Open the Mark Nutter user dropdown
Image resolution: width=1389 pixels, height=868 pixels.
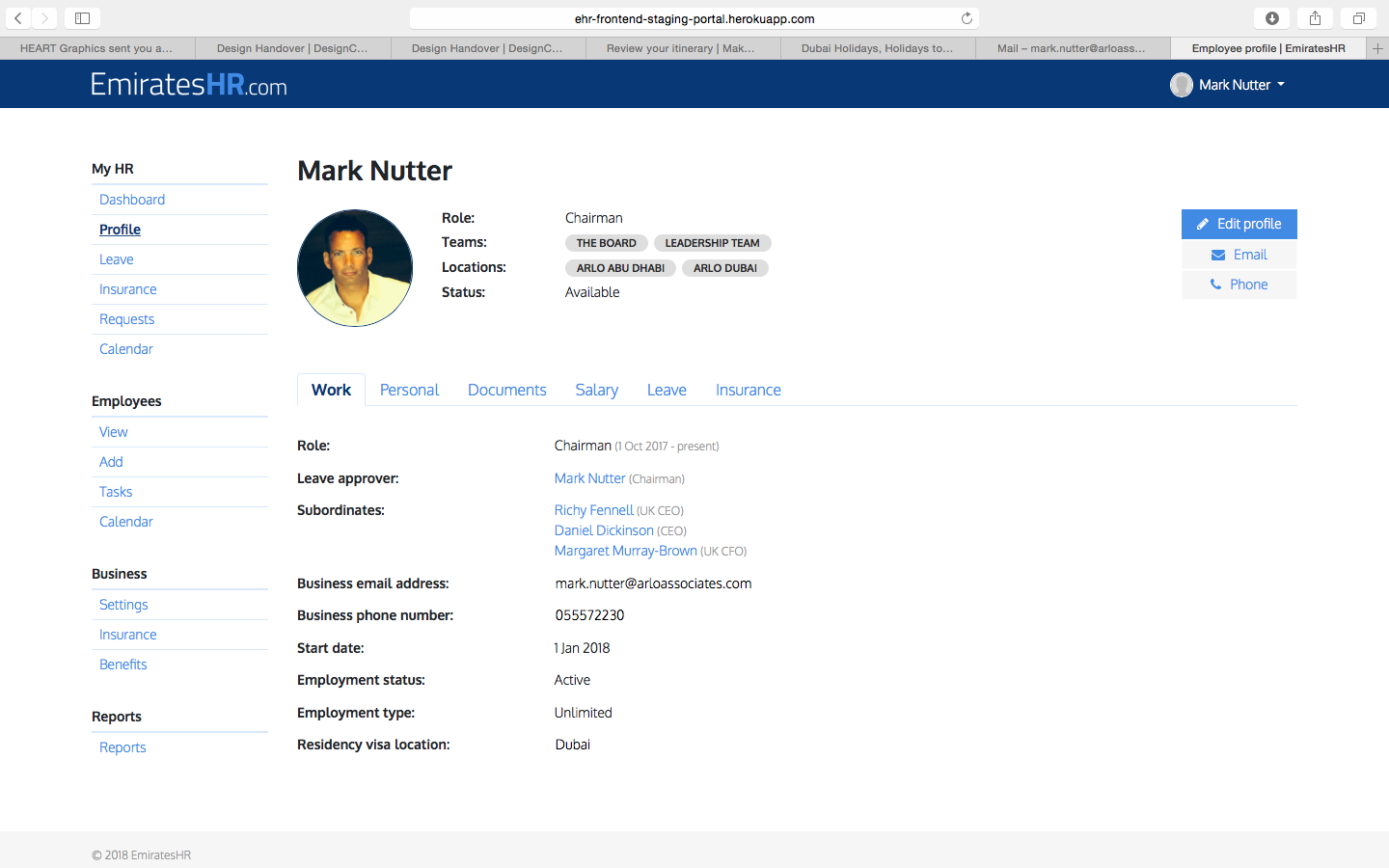click(x=1228, y=85)
